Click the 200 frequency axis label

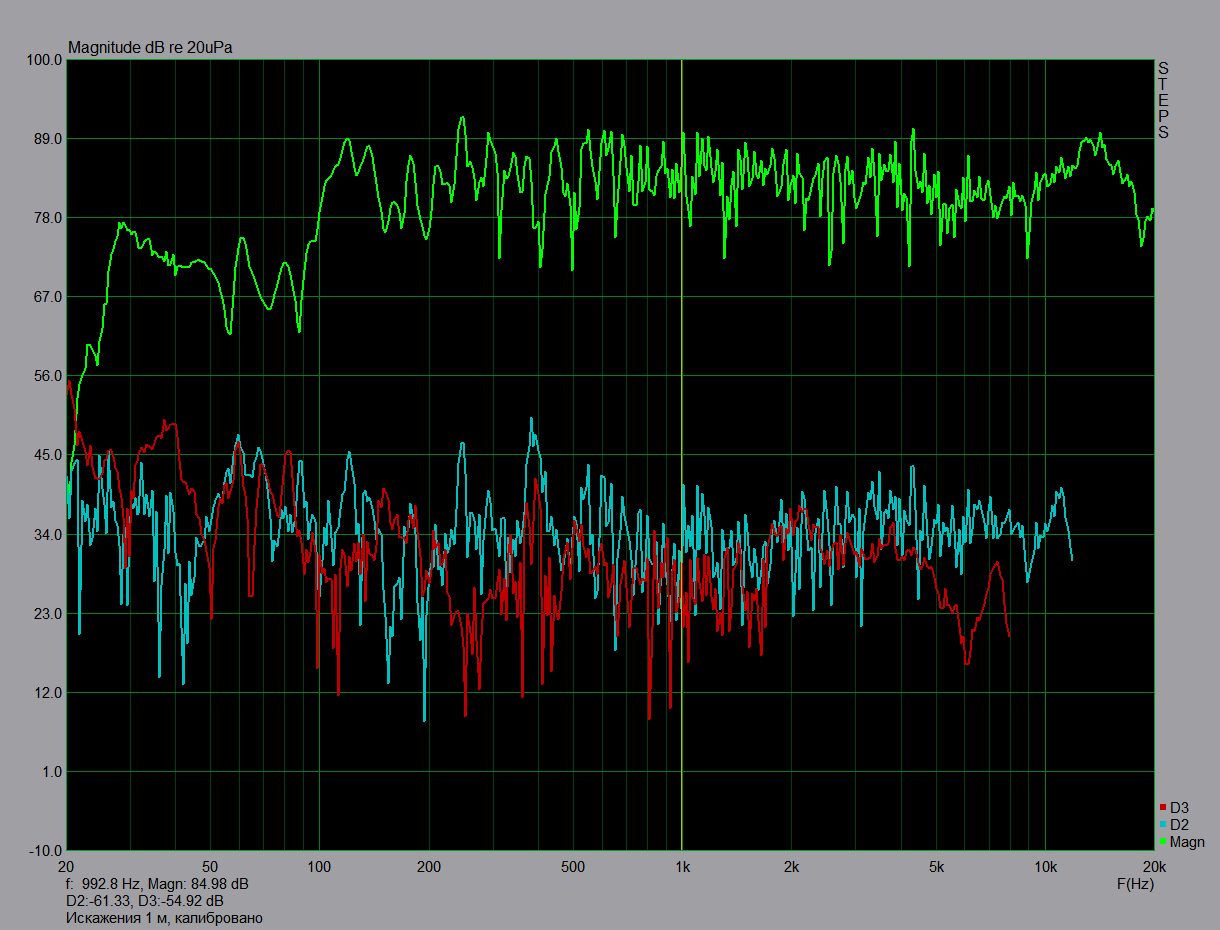point(429,866)
